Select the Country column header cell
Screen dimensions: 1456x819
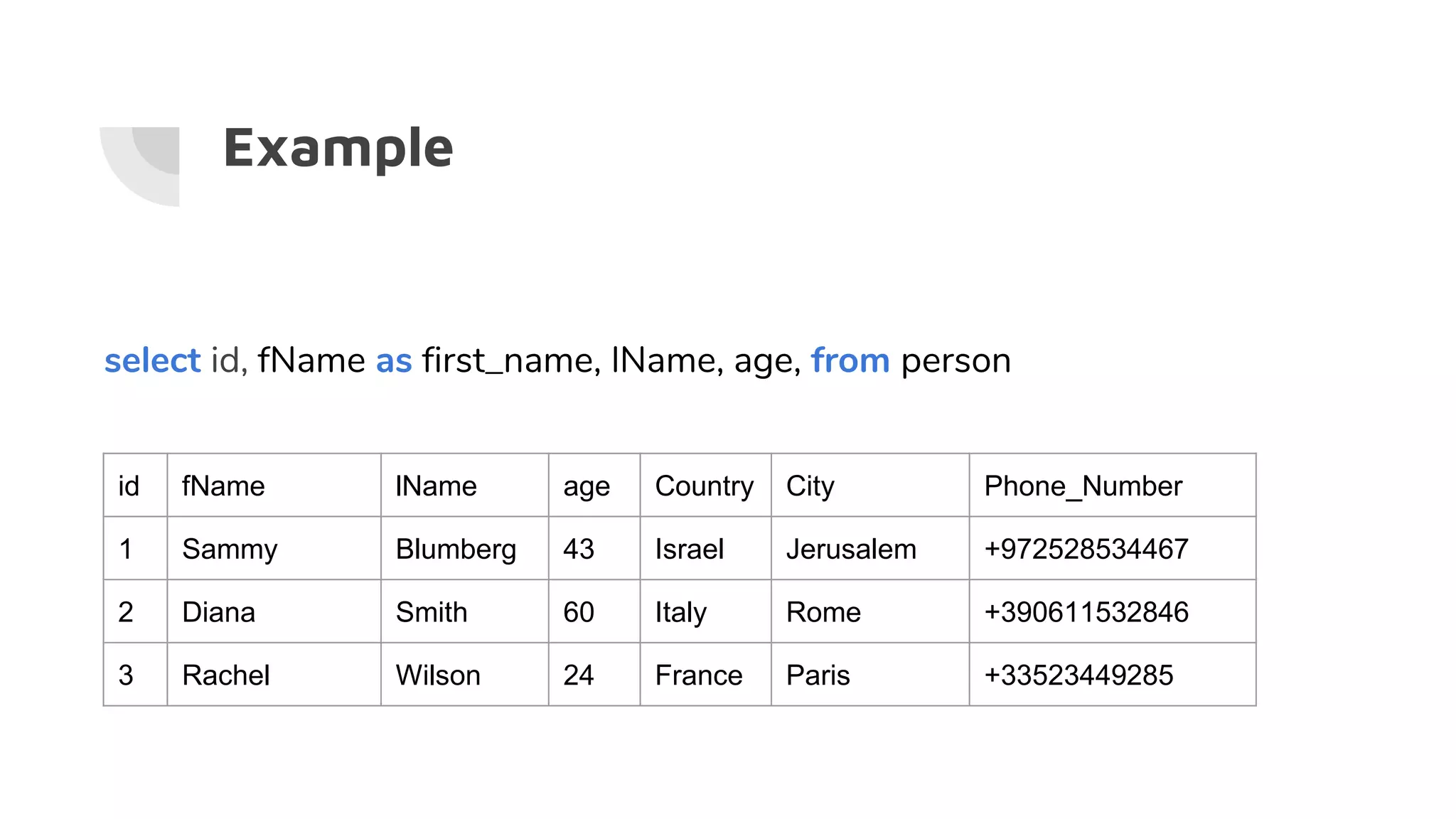point(704,486)
